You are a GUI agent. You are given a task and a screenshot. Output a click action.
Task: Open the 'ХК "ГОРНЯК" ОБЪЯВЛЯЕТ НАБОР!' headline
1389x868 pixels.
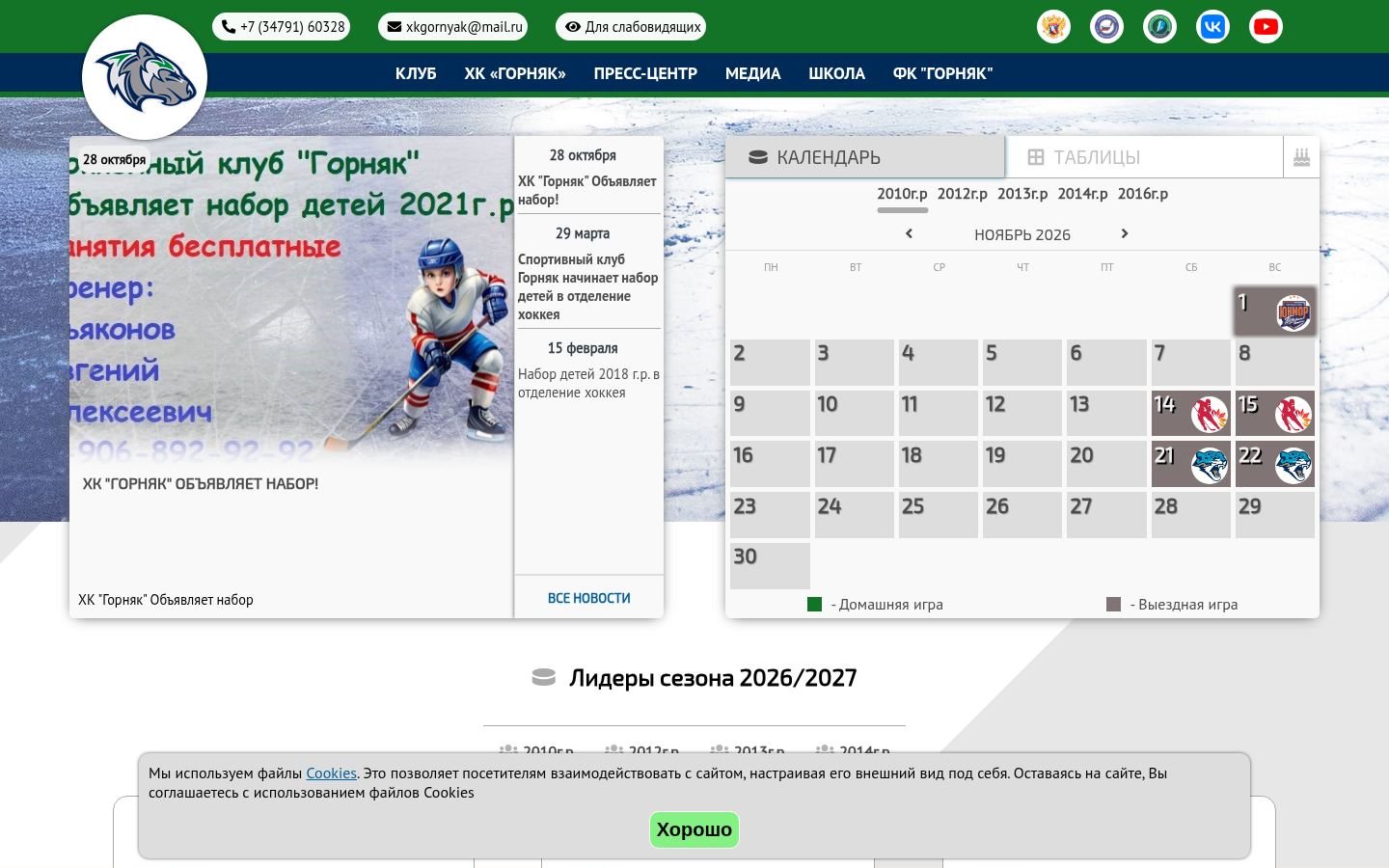tap(201, 484)
